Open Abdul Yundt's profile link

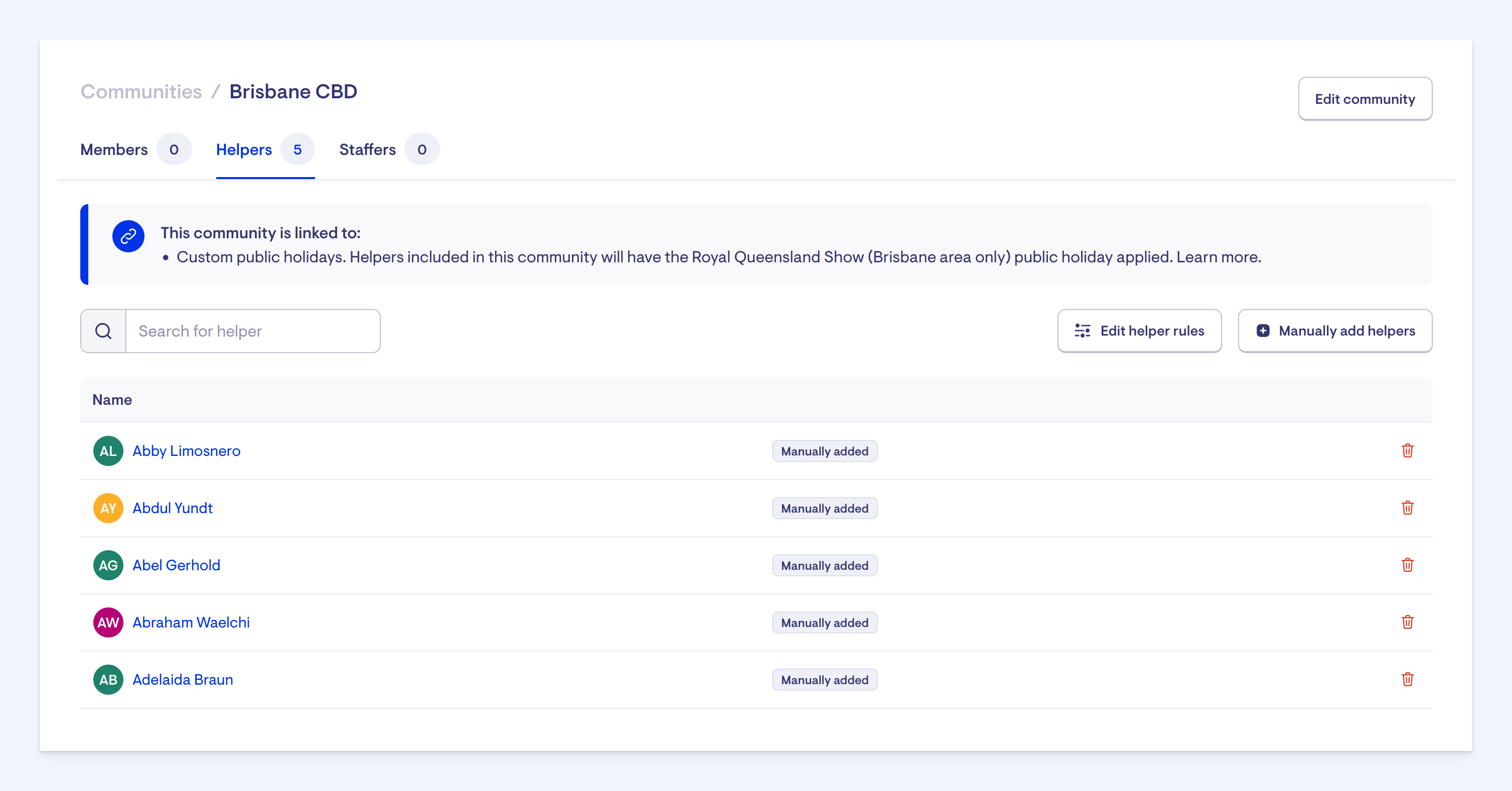coord(173,508)
